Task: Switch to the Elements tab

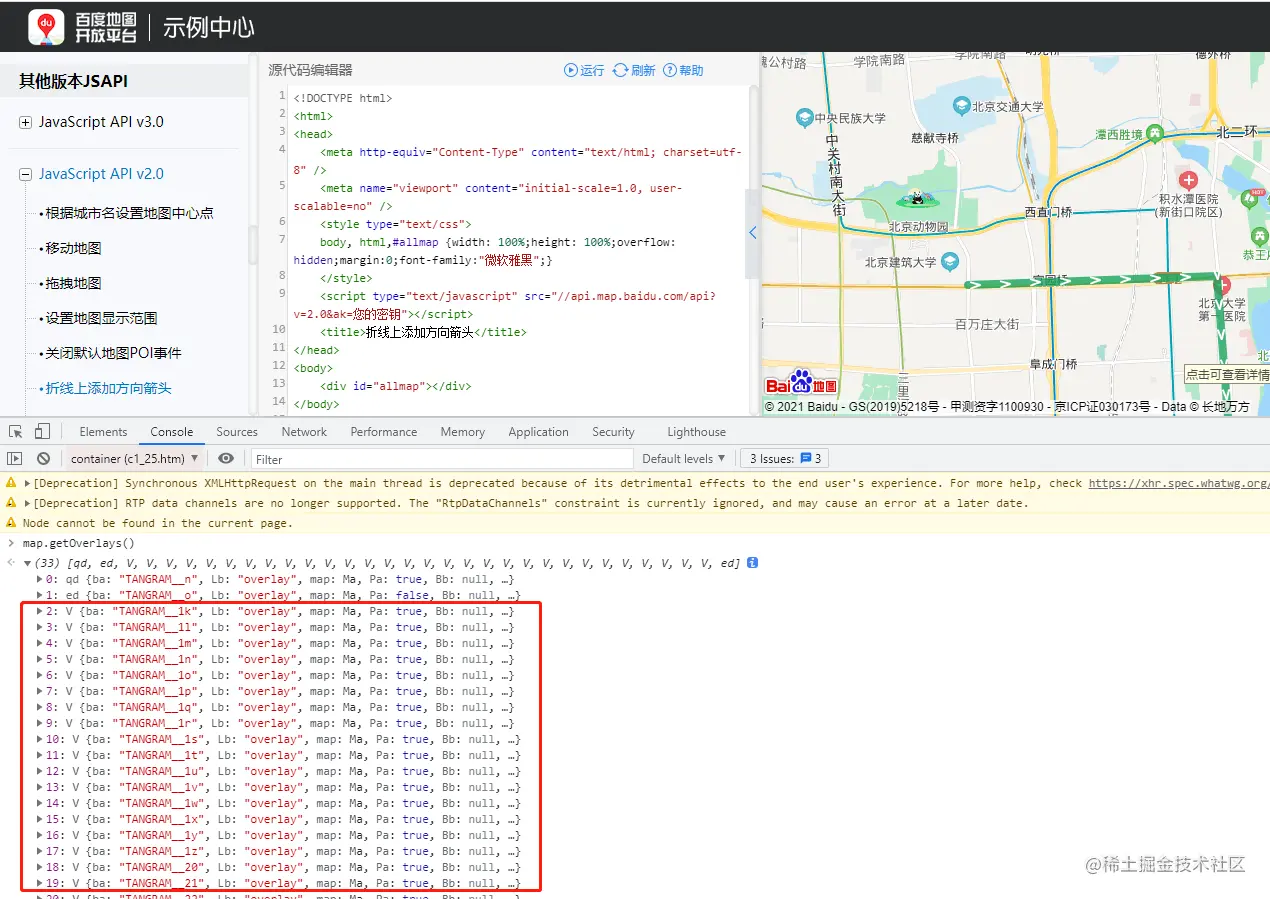Action: pyautogui.click(x=103, y=432)
